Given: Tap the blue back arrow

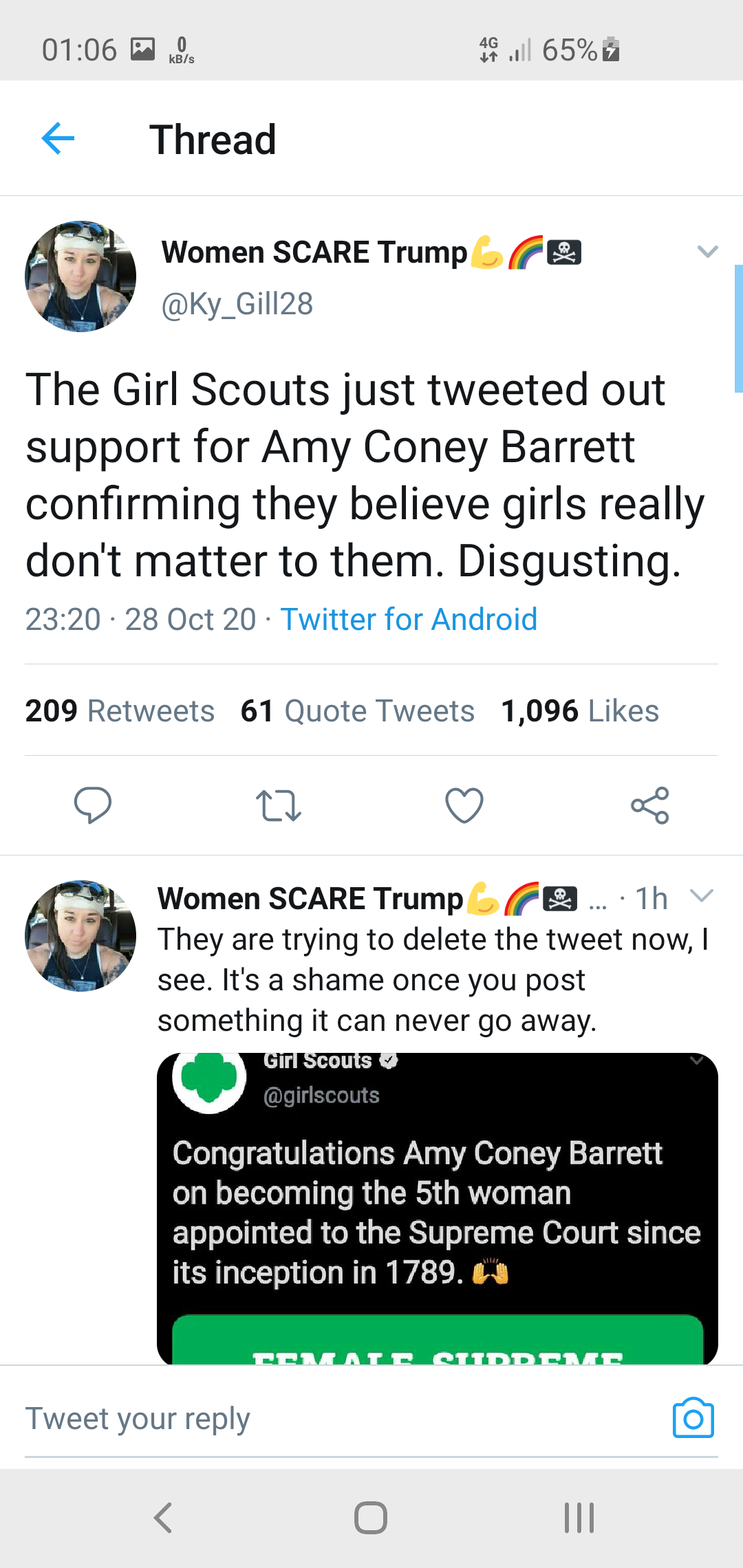Looking at the screenshot, I should pyautogui.click(x=58, y=139).
